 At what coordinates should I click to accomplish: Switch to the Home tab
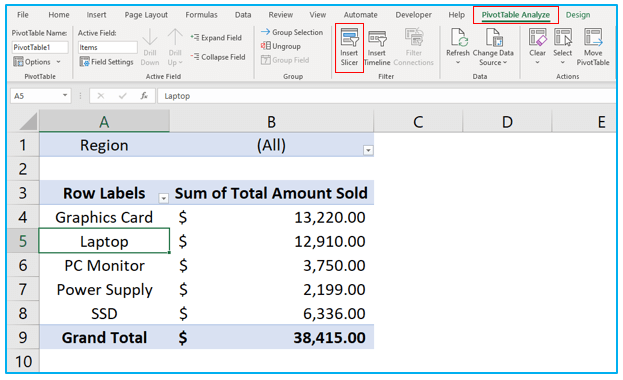click(x=59, y=15)
